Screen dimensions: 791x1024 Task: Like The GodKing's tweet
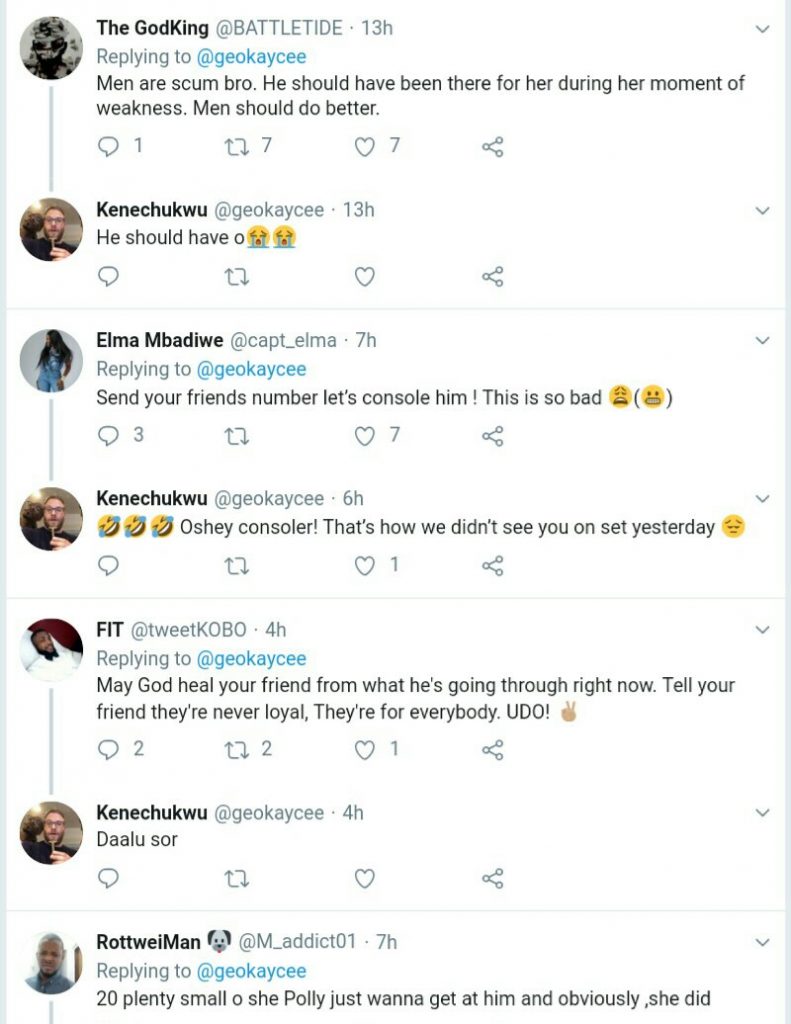click(365, 147)
